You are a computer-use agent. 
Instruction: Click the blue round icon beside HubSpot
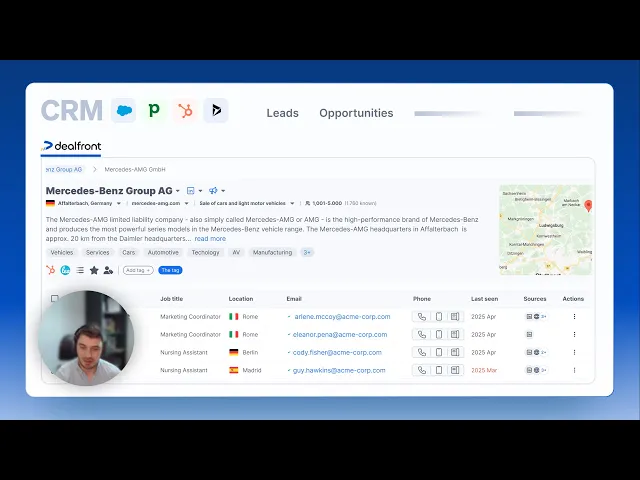[65, 270]
